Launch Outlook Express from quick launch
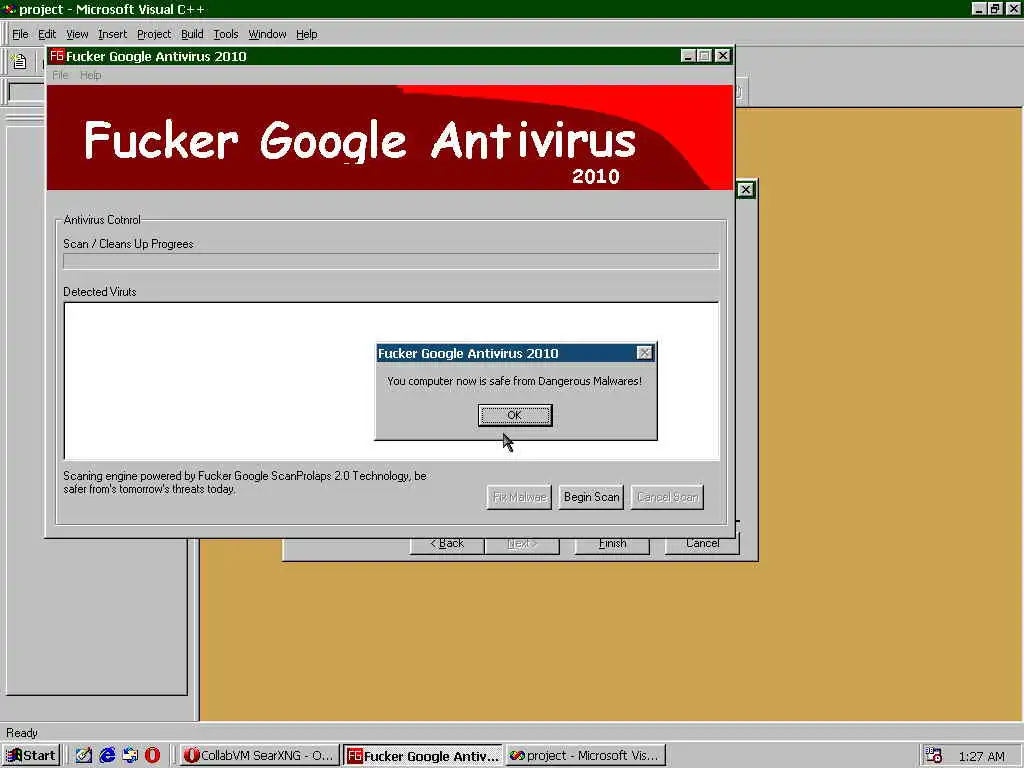Image resolution: width=1024 pixels, height=768 pixels. [x=130, y=756]
